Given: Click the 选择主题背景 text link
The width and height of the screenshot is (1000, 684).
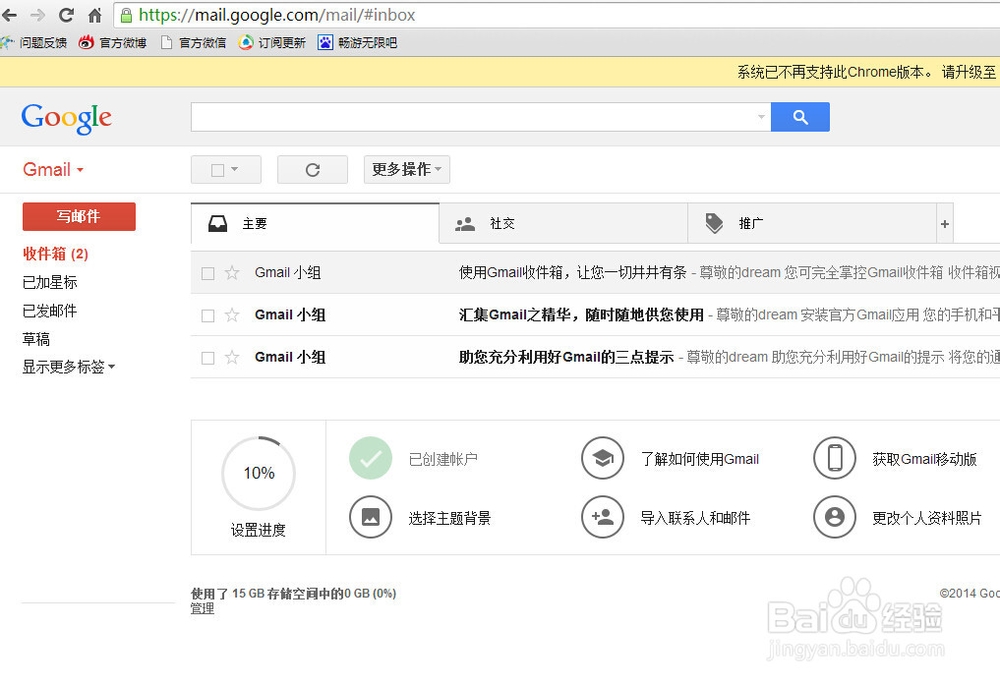Looking at the screenshot, I should (x=450, y=518).
